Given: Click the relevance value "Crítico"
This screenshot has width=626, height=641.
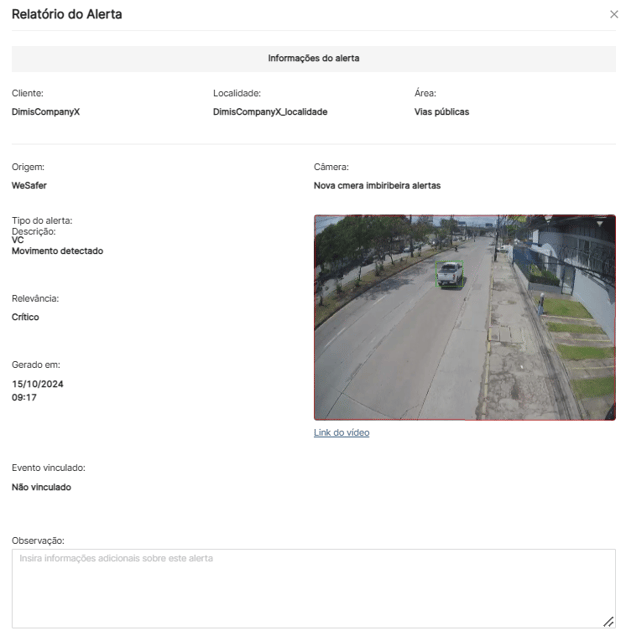Looking at the screenshot, I should 25,317.
